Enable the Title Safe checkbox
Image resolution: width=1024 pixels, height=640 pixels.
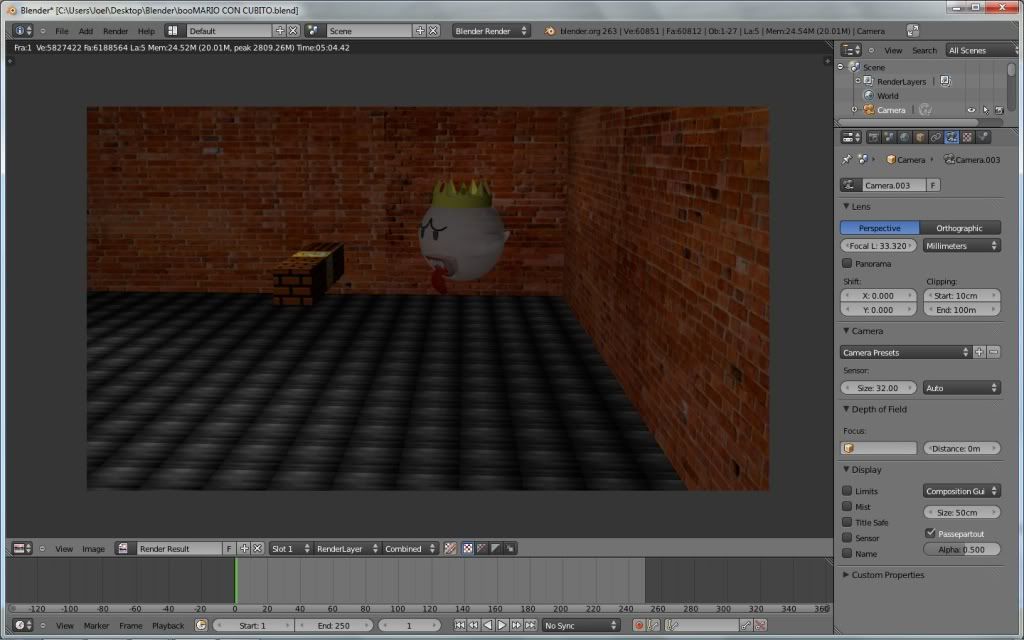point(847,522)
